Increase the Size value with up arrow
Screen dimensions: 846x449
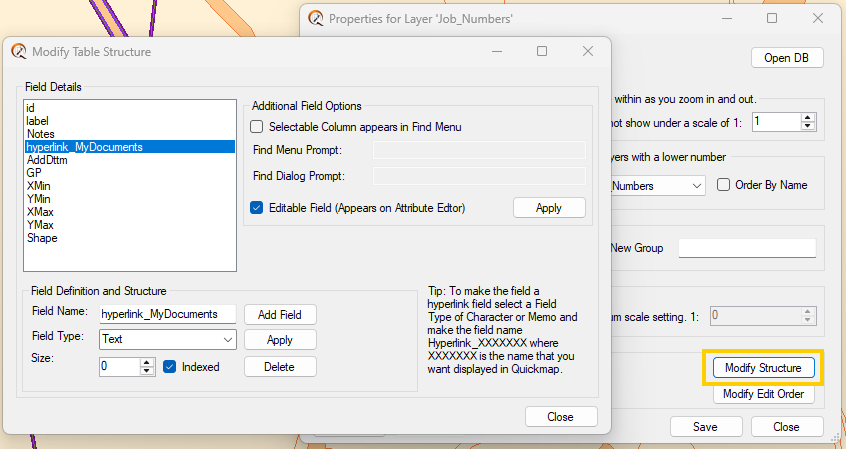(x=147, y=362)
